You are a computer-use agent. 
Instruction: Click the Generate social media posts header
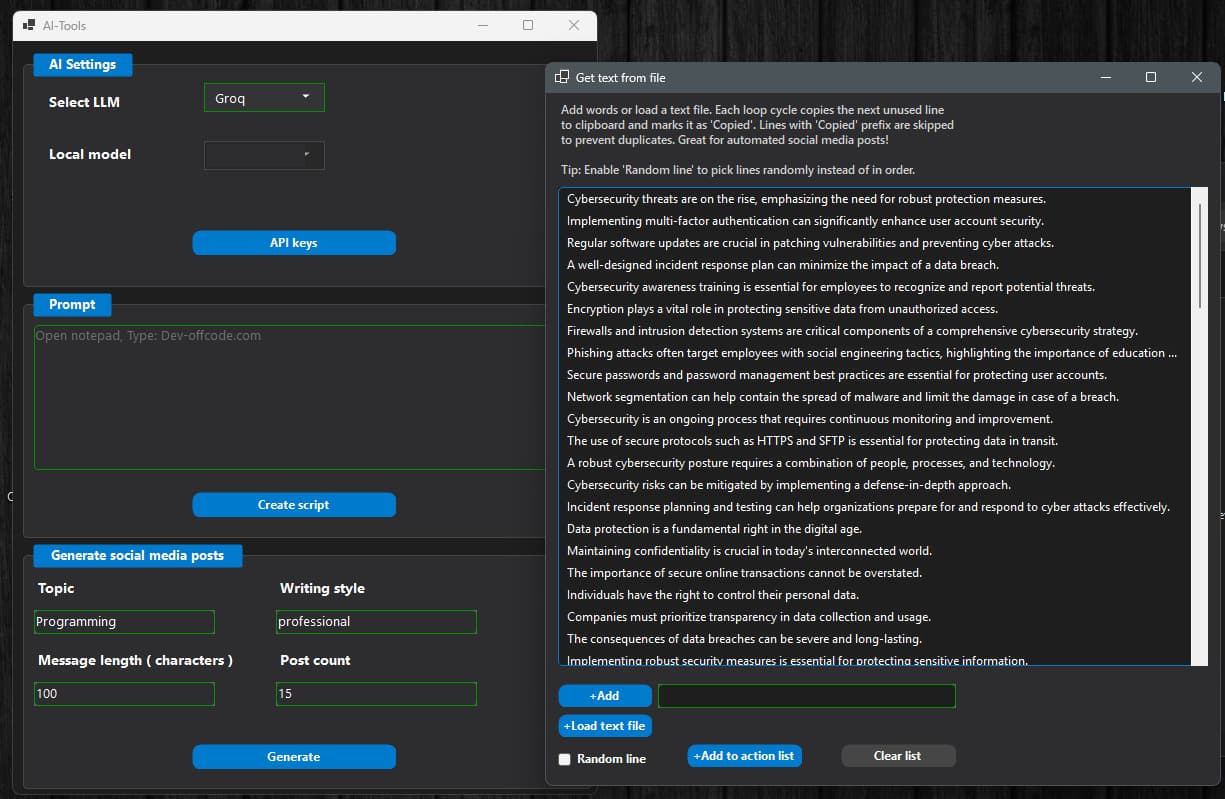click(x=137, y=555)
